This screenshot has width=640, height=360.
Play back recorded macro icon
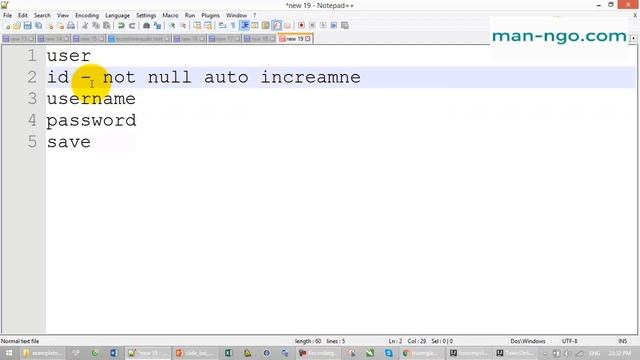(x=323, y=26)
